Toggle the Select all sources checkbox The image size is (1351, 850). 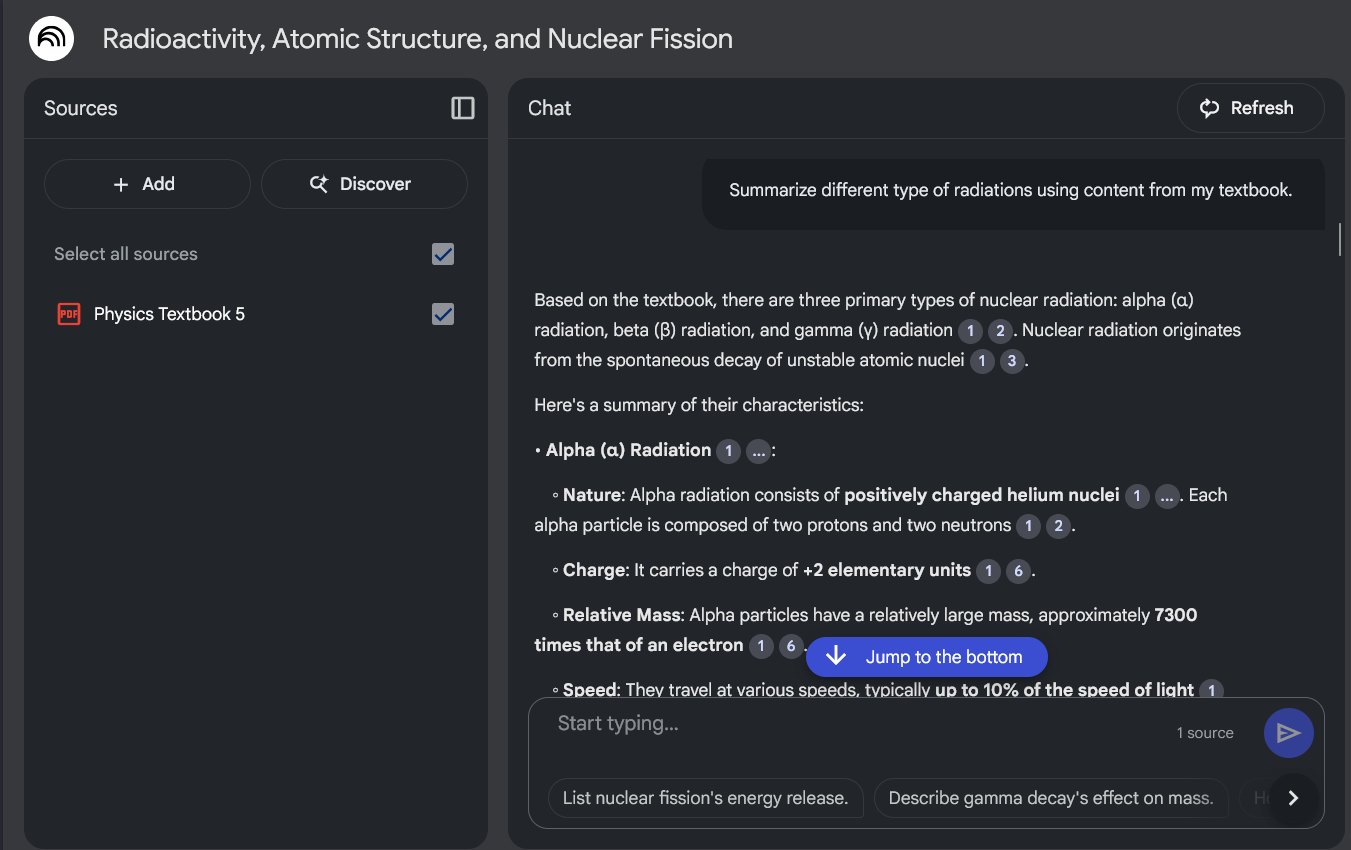pyautogui.click(x=443, y=254)
